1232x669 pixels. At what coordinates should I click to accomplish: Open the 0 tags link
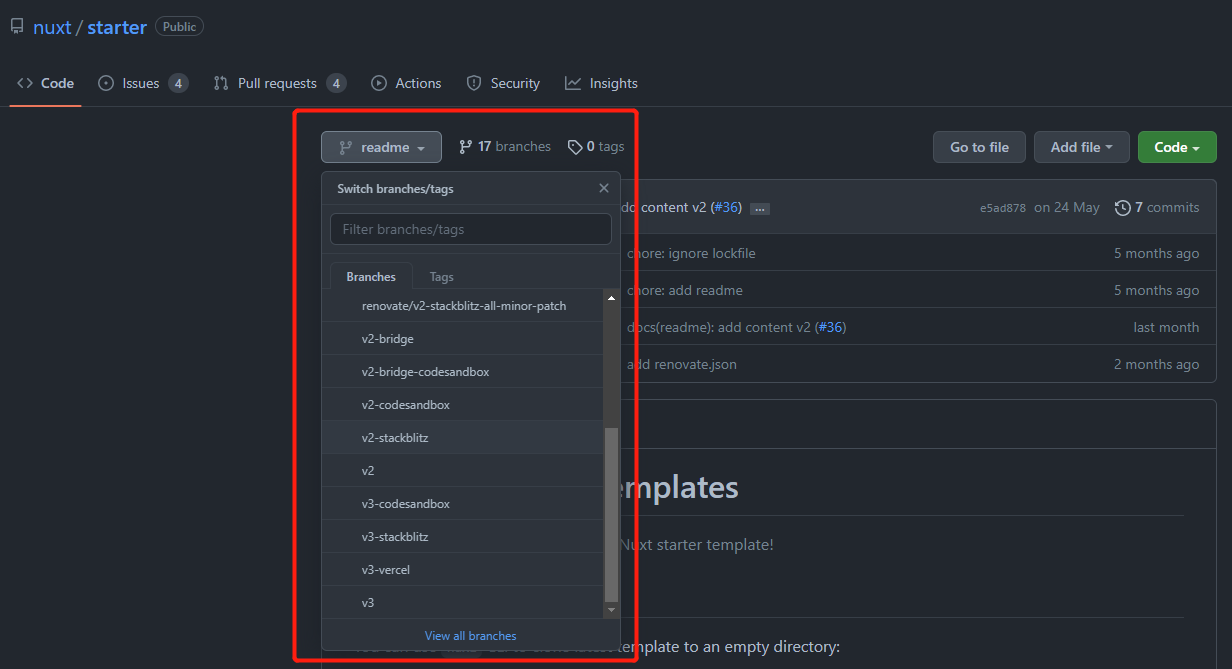point(596,146)
